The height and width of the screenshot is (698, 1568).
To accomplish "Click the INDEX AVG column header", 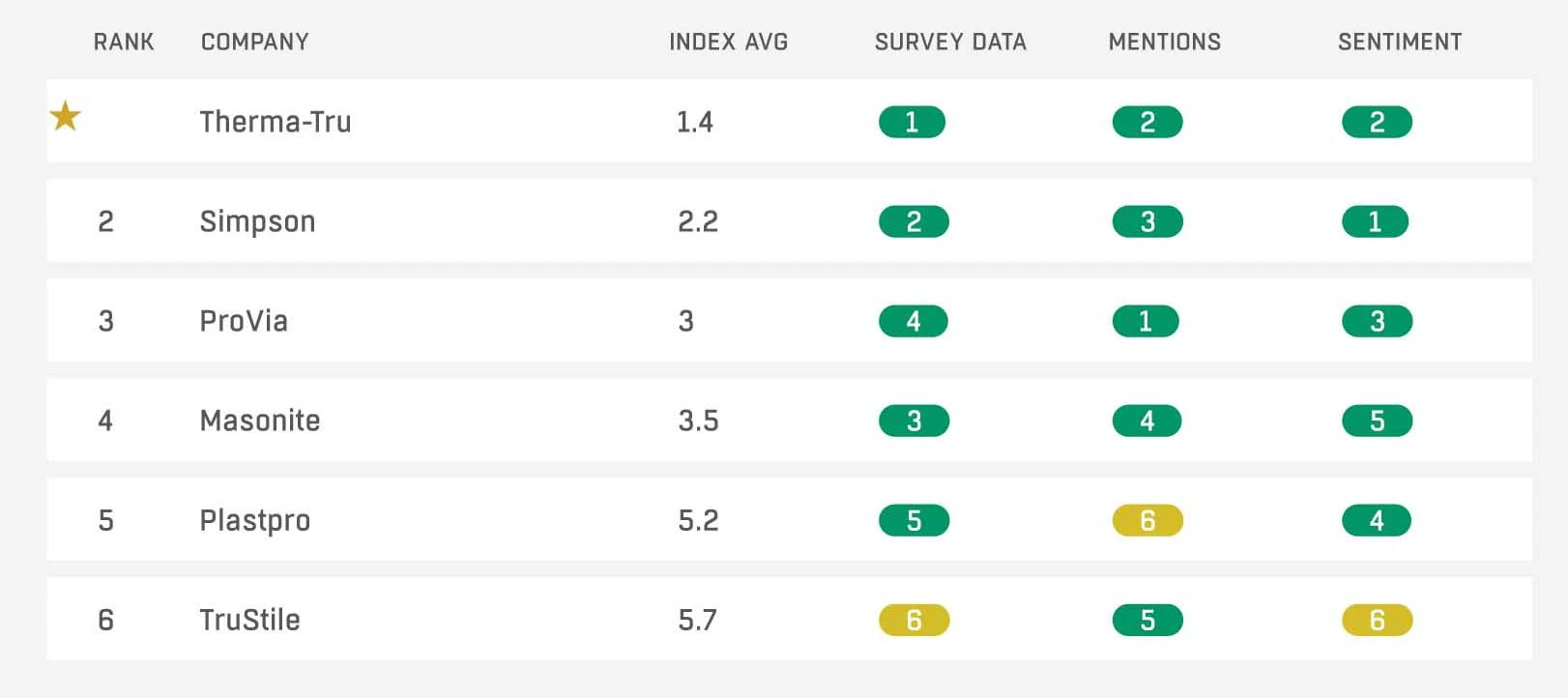I will [729, 42].
